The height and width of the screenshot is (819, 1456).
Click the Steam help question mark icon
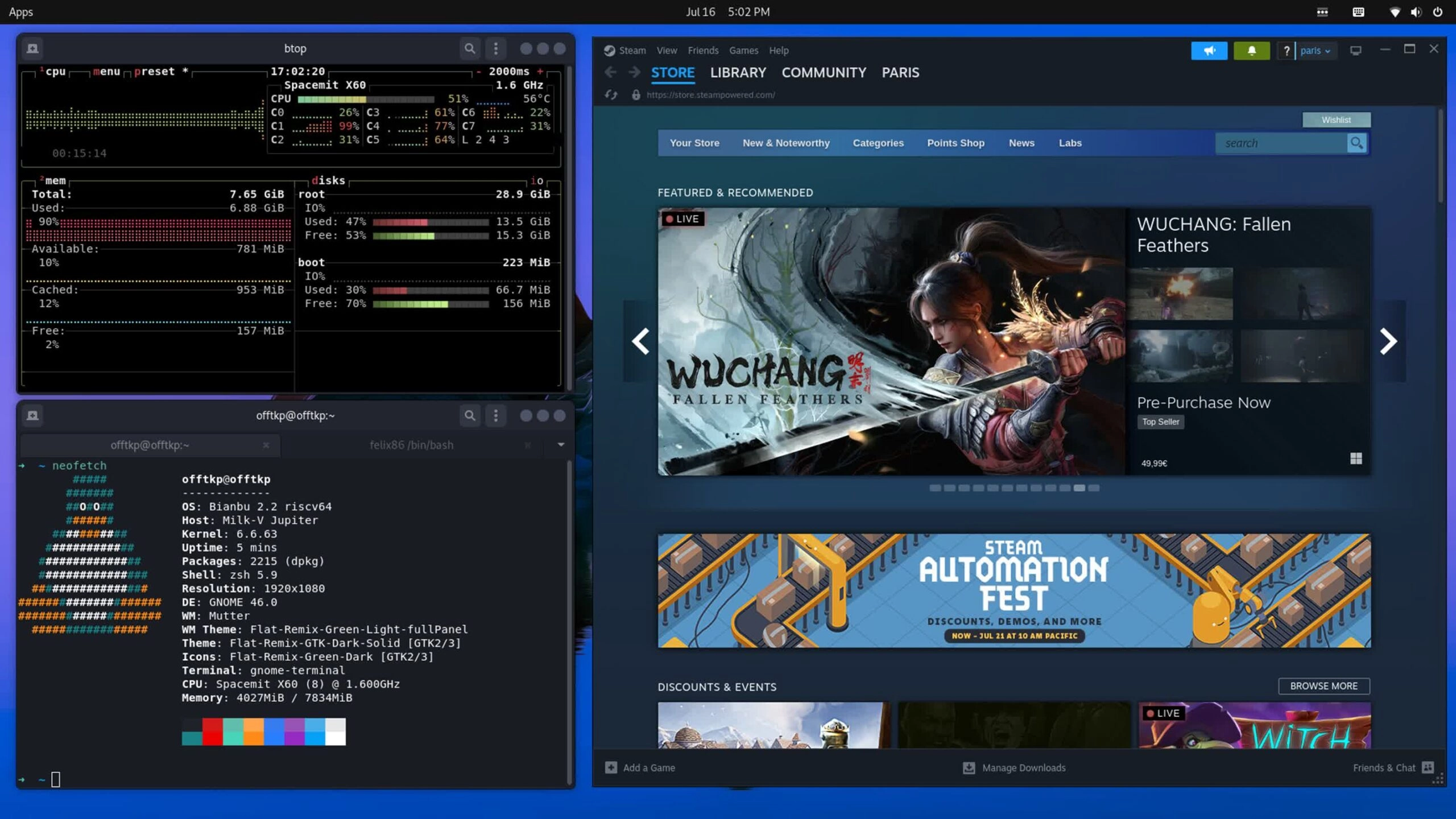(1287, 51)
